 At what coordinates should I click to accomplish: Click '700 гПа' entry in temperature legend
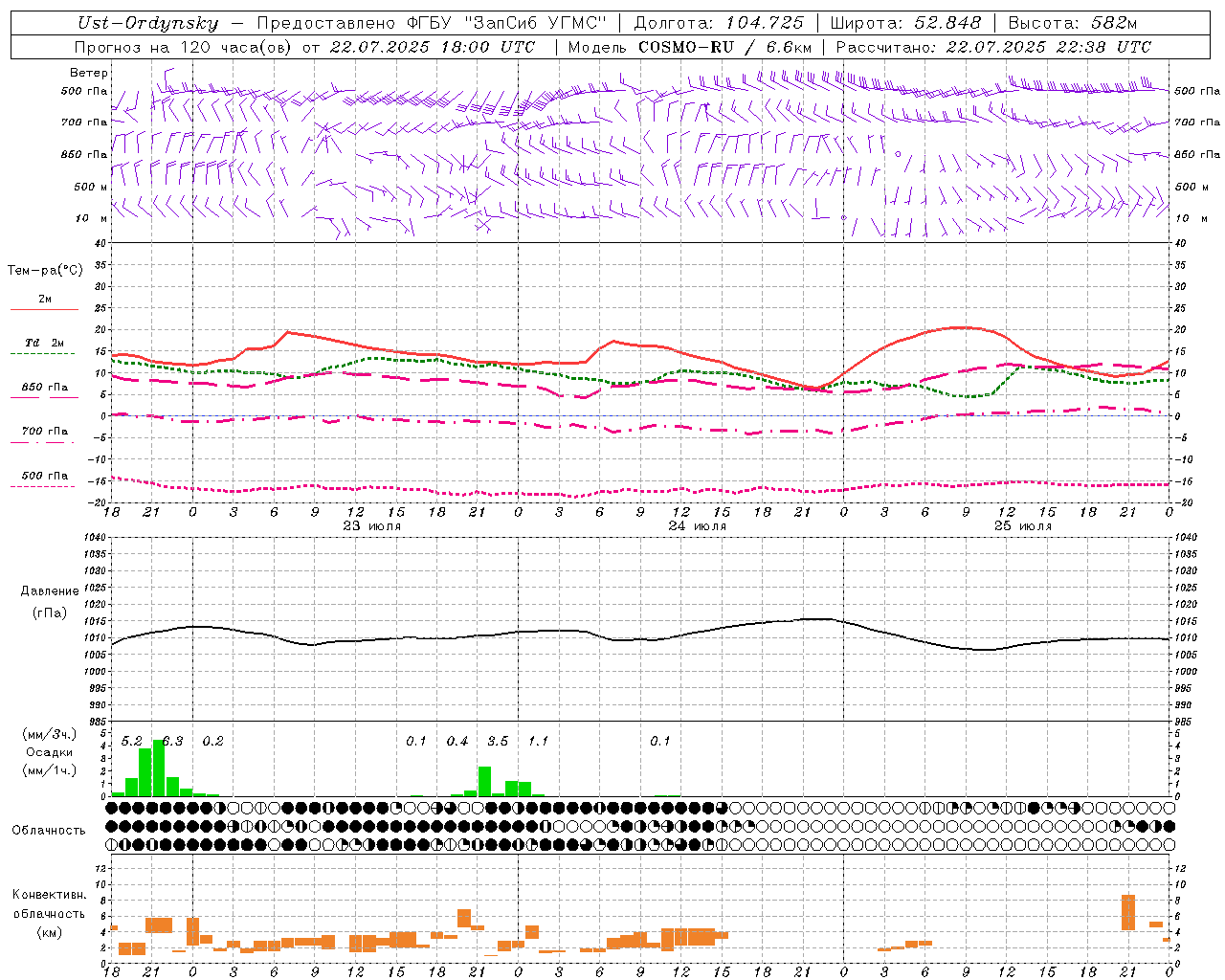45,431
